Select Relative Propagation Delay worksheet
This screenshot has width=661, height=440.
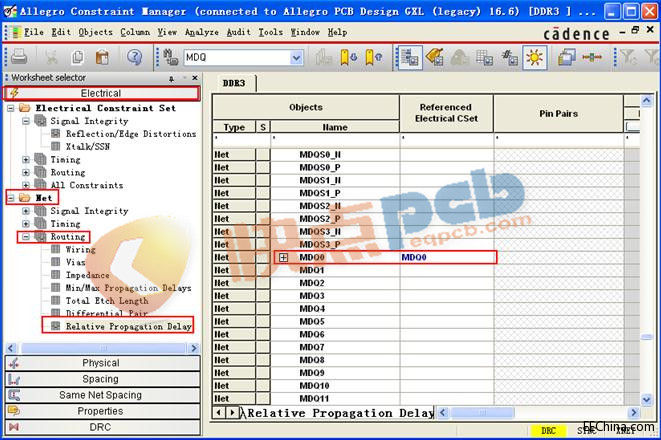[129, 327]
